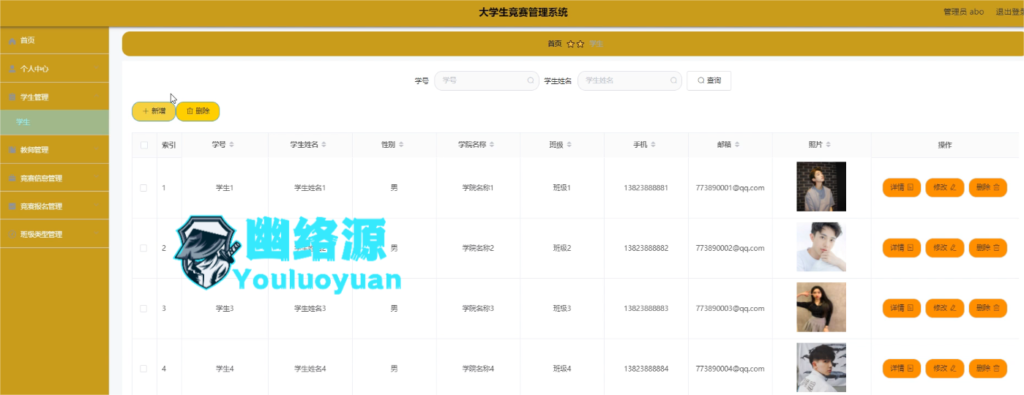Image resolution: width=1024 pixels, height=395 pixels.
Task: Click the 新增 add button
Action: coord(153,112)
